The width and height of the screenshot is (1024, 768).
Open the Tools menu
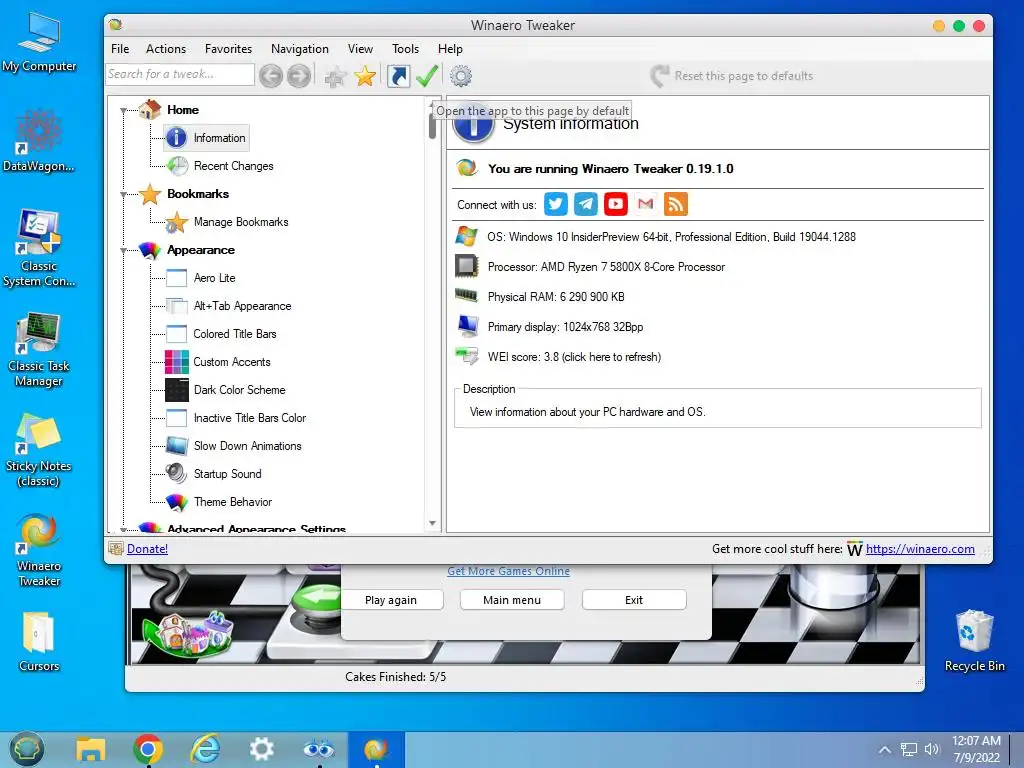click(406, 49)
